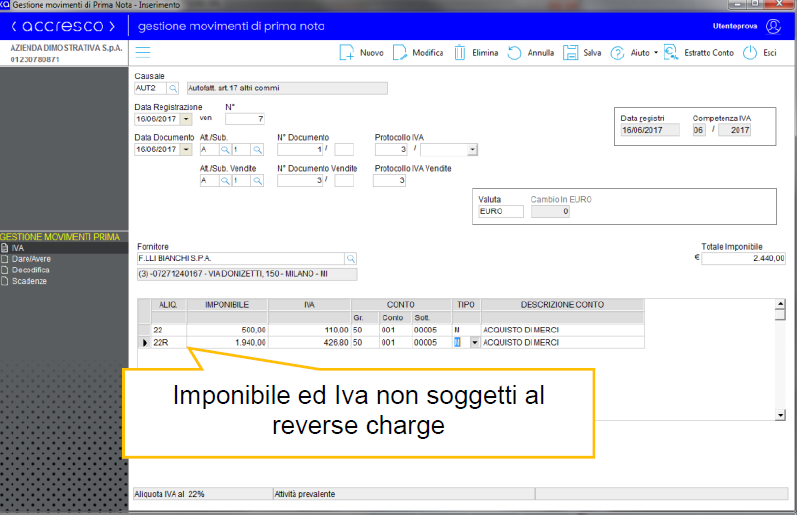Screen dimensions: 797x518
Task: Open the Protocollo IVA suffix dropdown
Action: 473,149
